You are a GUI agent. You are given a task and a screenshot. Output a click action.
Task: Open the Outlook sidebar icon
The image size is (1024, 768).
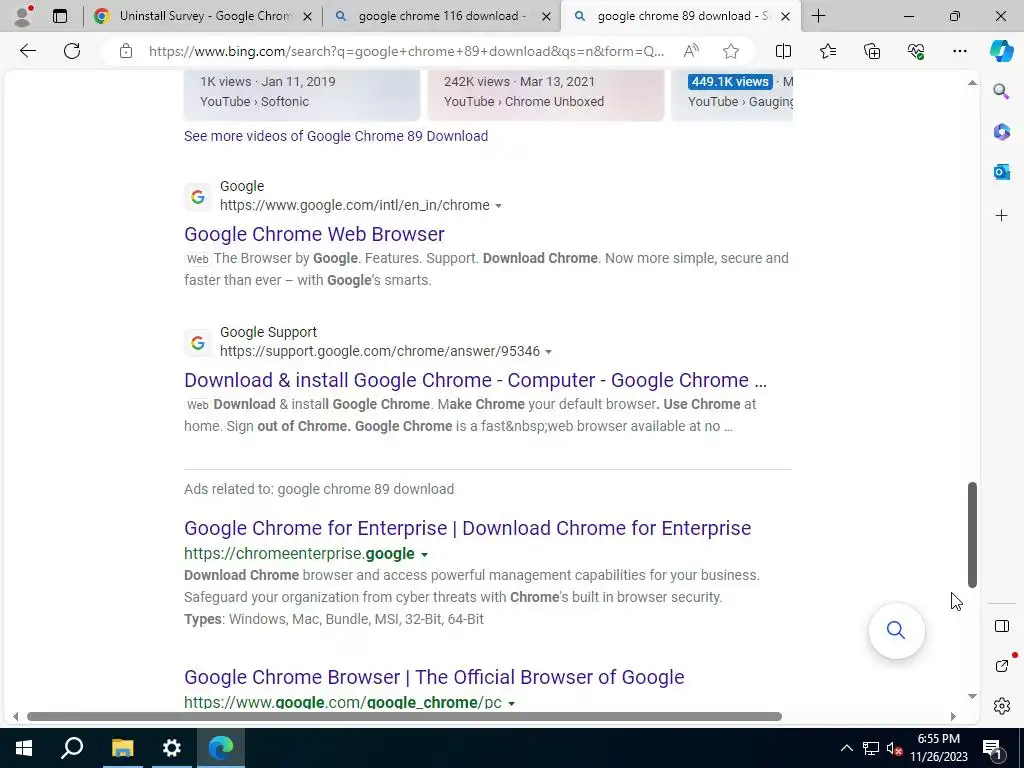point(1001,172)
